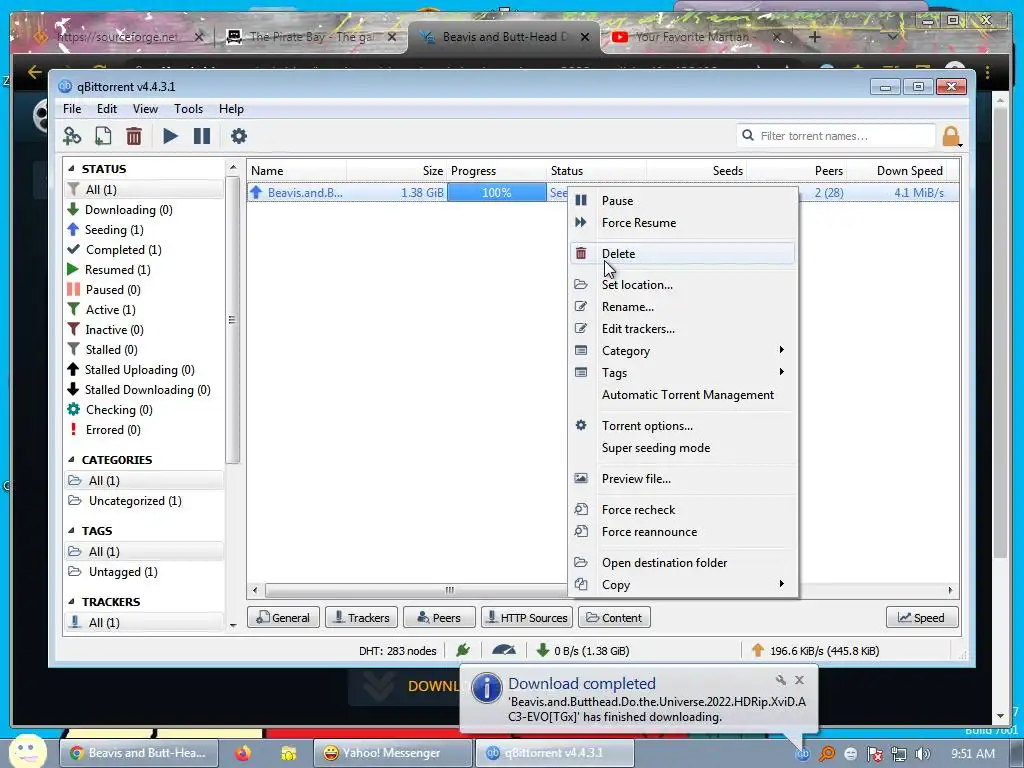Open the Help menu
The image size is (1024, 768).
(x=231, y=109)
